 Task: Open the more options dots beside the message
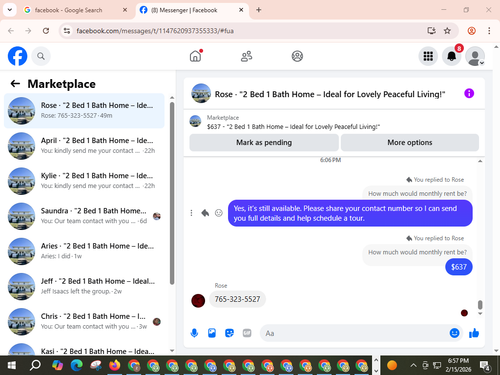click(191, 213)
